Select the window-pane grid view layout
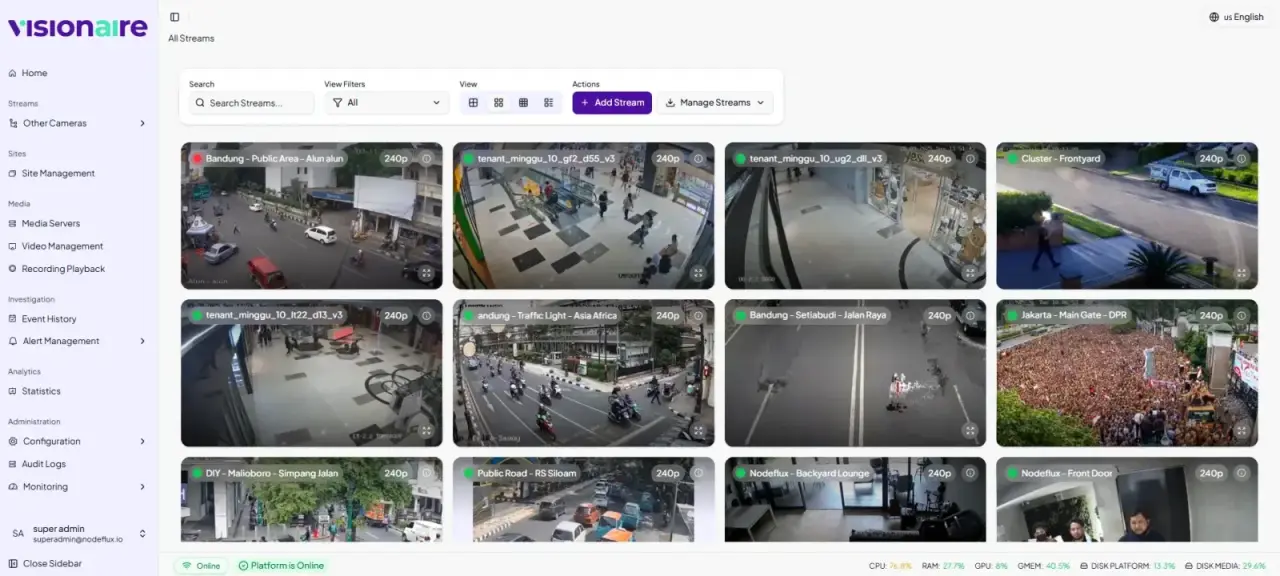Screen dimensions: 1280x576 [473, 103]
